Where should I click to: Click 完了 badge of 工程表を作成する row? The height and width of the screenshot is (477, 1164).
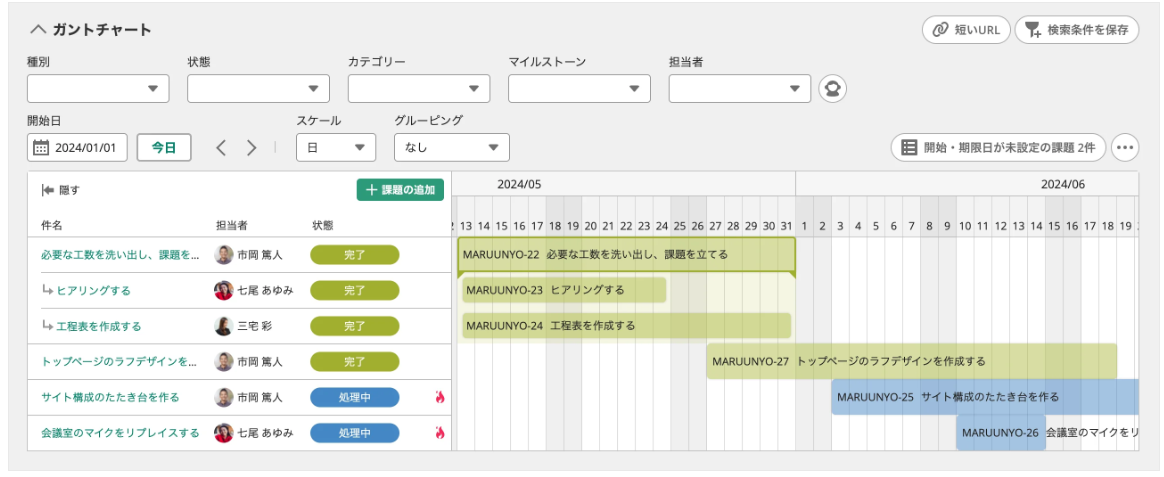click(355, 326)
